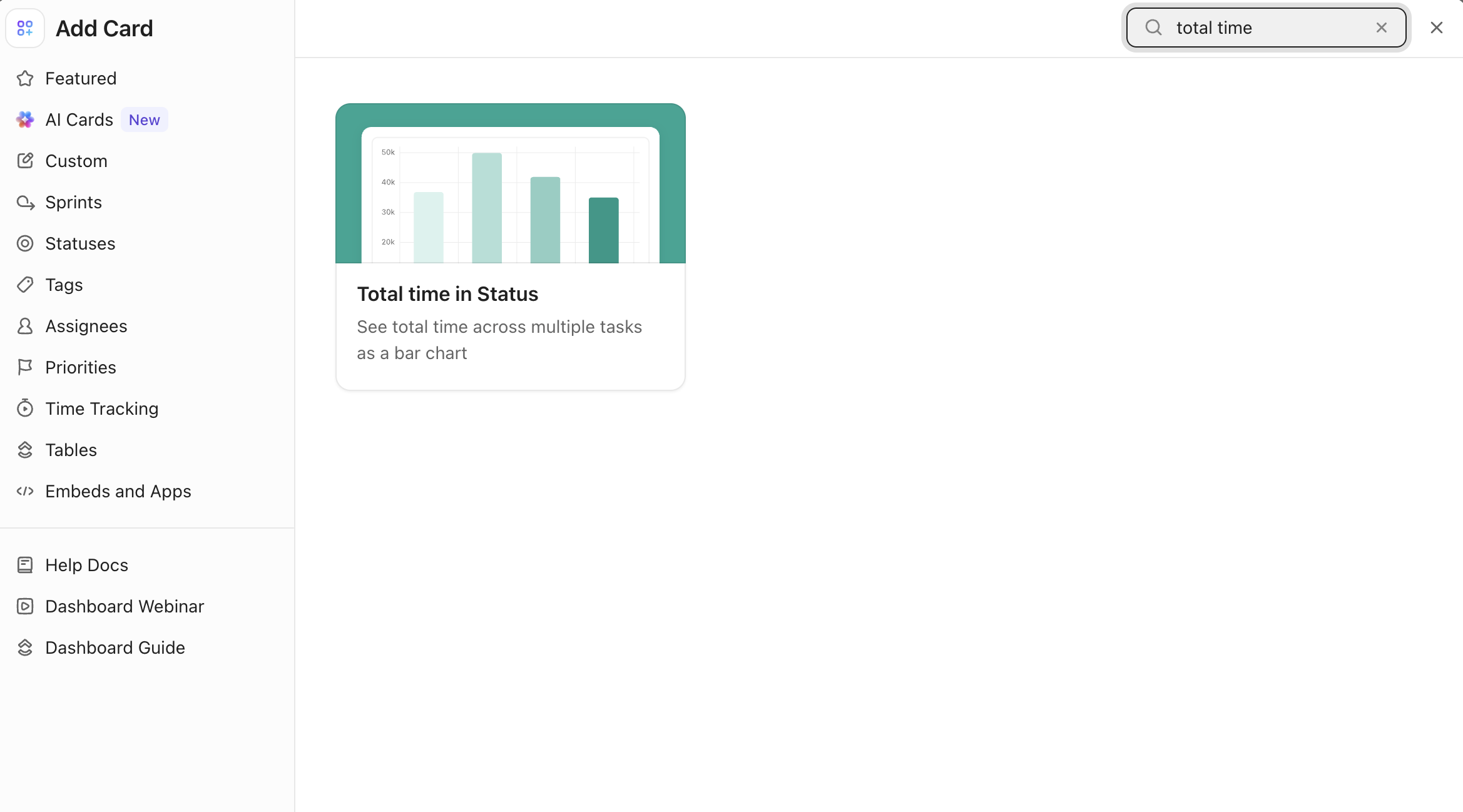Viewport: 1463px width, 812px height.
Task: Open the Help Docs link
Action: pos(86,565)
